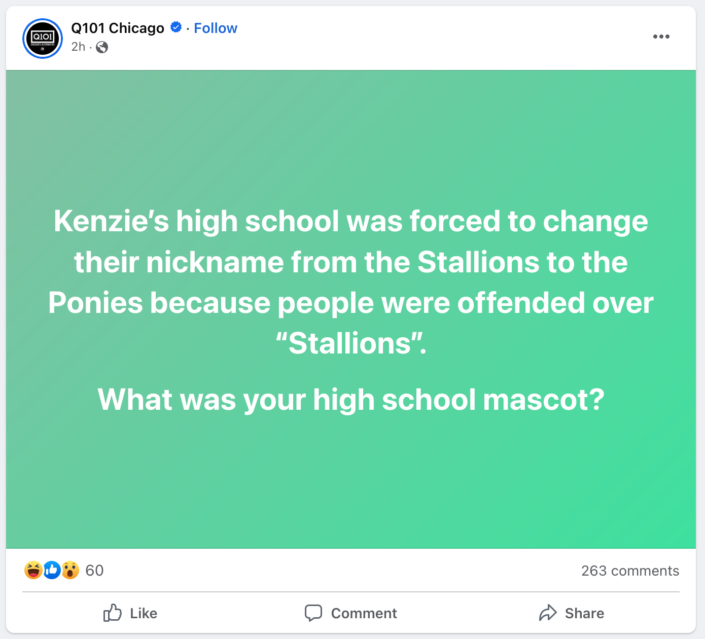The width and height of the screenshot is (705, 639).
Task: Show who reacted via the 60 count
Action: (x=94, y=571)
